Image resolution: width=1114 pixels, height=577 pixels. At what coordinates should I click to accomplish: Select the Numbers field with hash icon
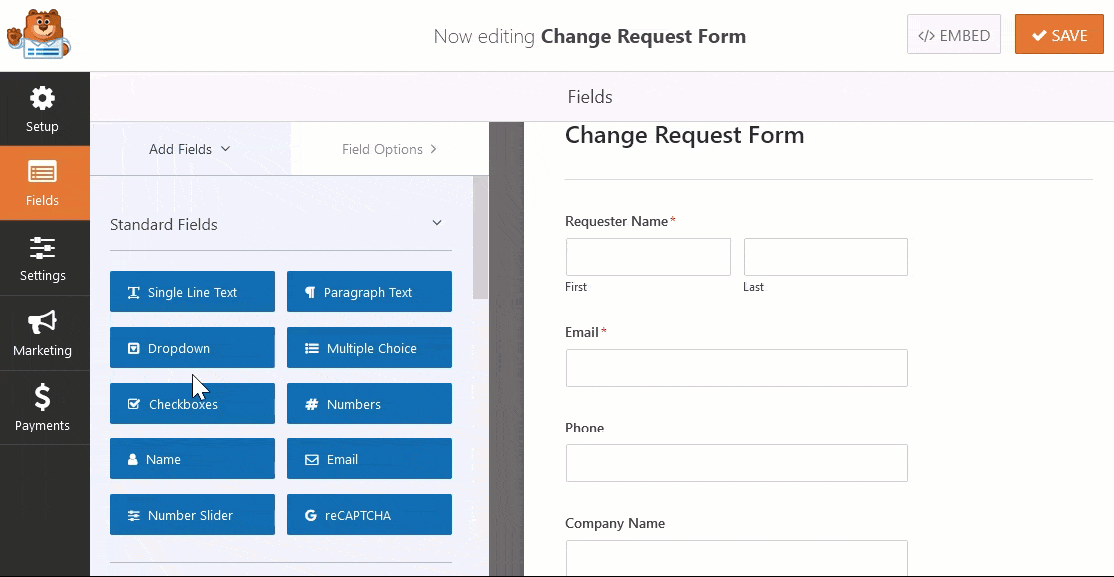coord(369,403)
